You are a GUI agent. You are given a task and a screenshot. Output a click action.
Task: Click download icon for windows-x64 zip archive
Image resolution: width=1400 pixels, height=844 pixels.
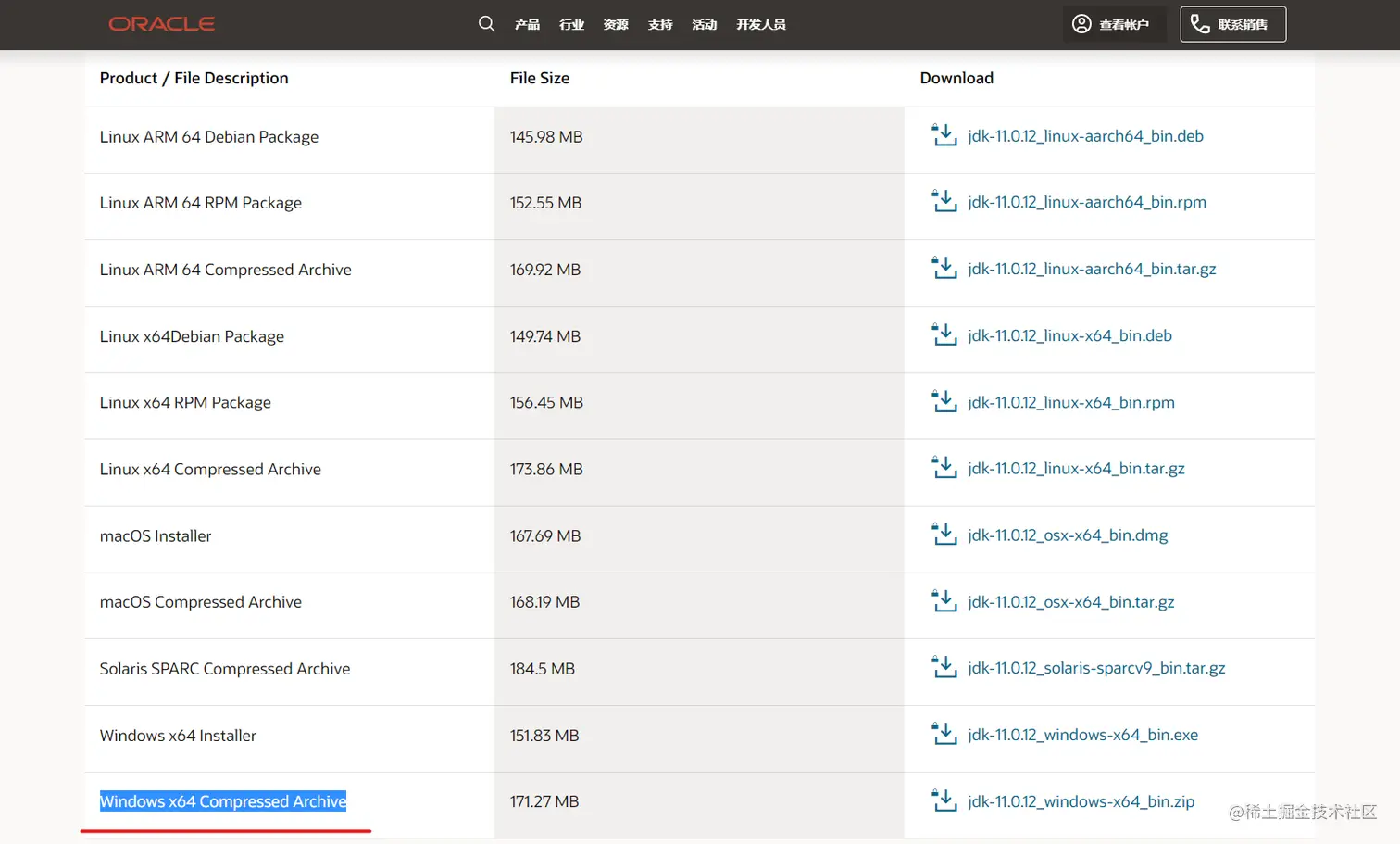click(944, 800)
